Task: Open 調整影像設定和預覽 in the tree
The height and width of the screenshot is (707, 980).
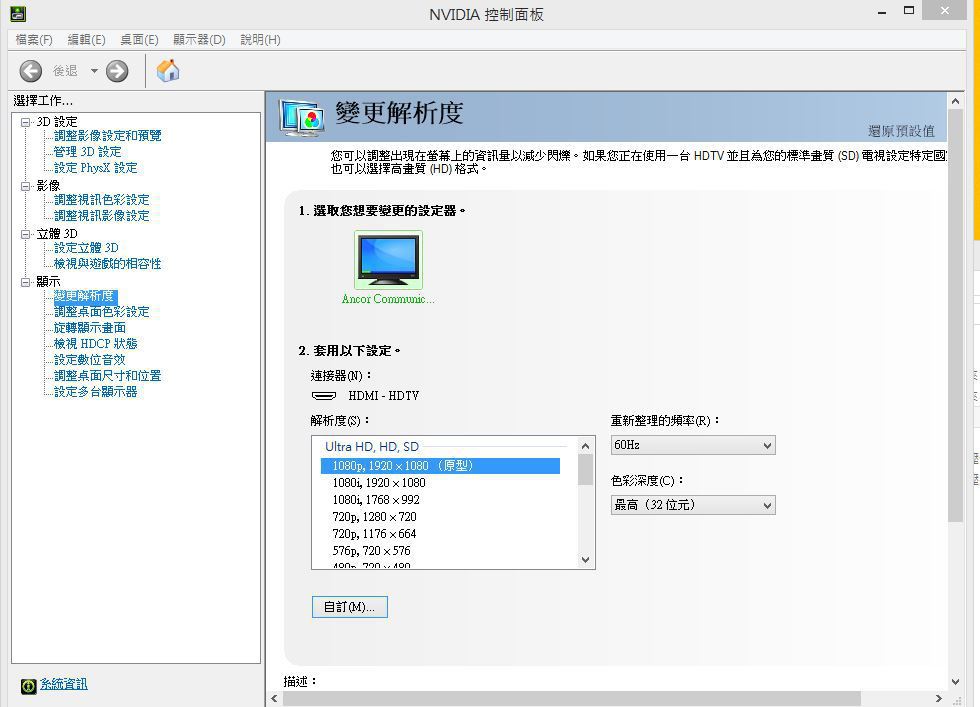Action: pyautogui.click(x=108, y=136)
